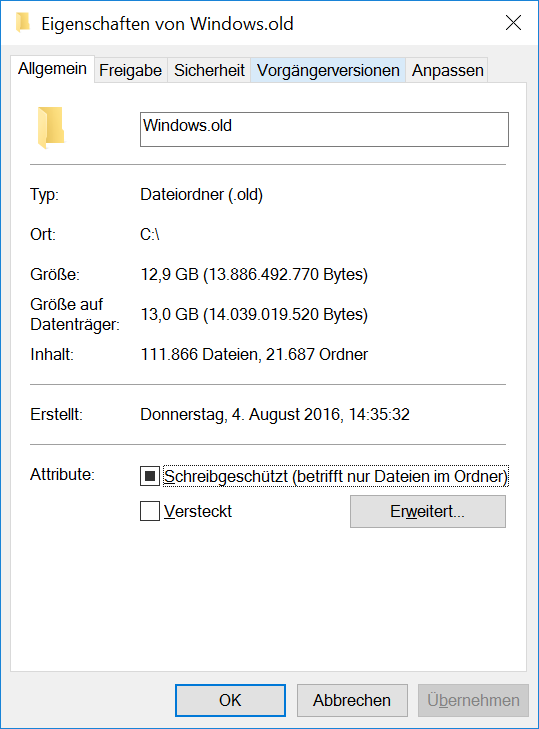Click the Versteckt label text
The height and width of the screenshot is (729, 539).
(198, 511)
